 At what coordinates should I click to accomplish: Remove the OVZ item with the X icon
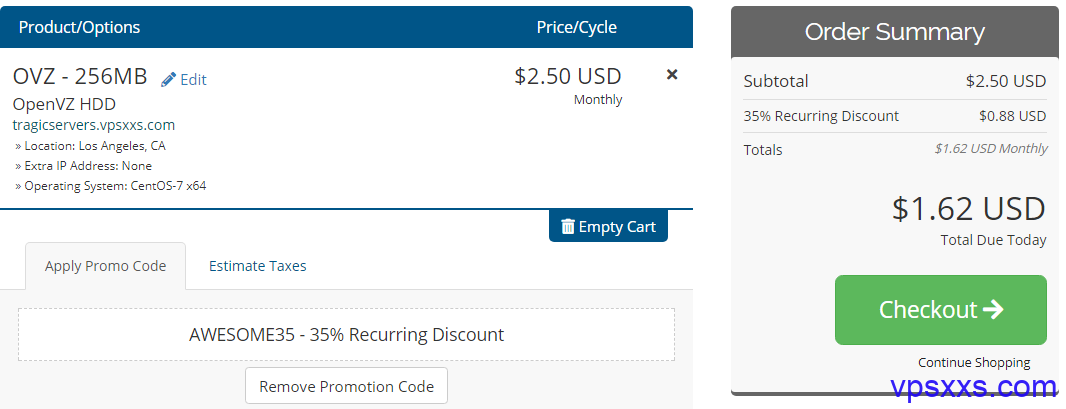[x=672, y=75]
